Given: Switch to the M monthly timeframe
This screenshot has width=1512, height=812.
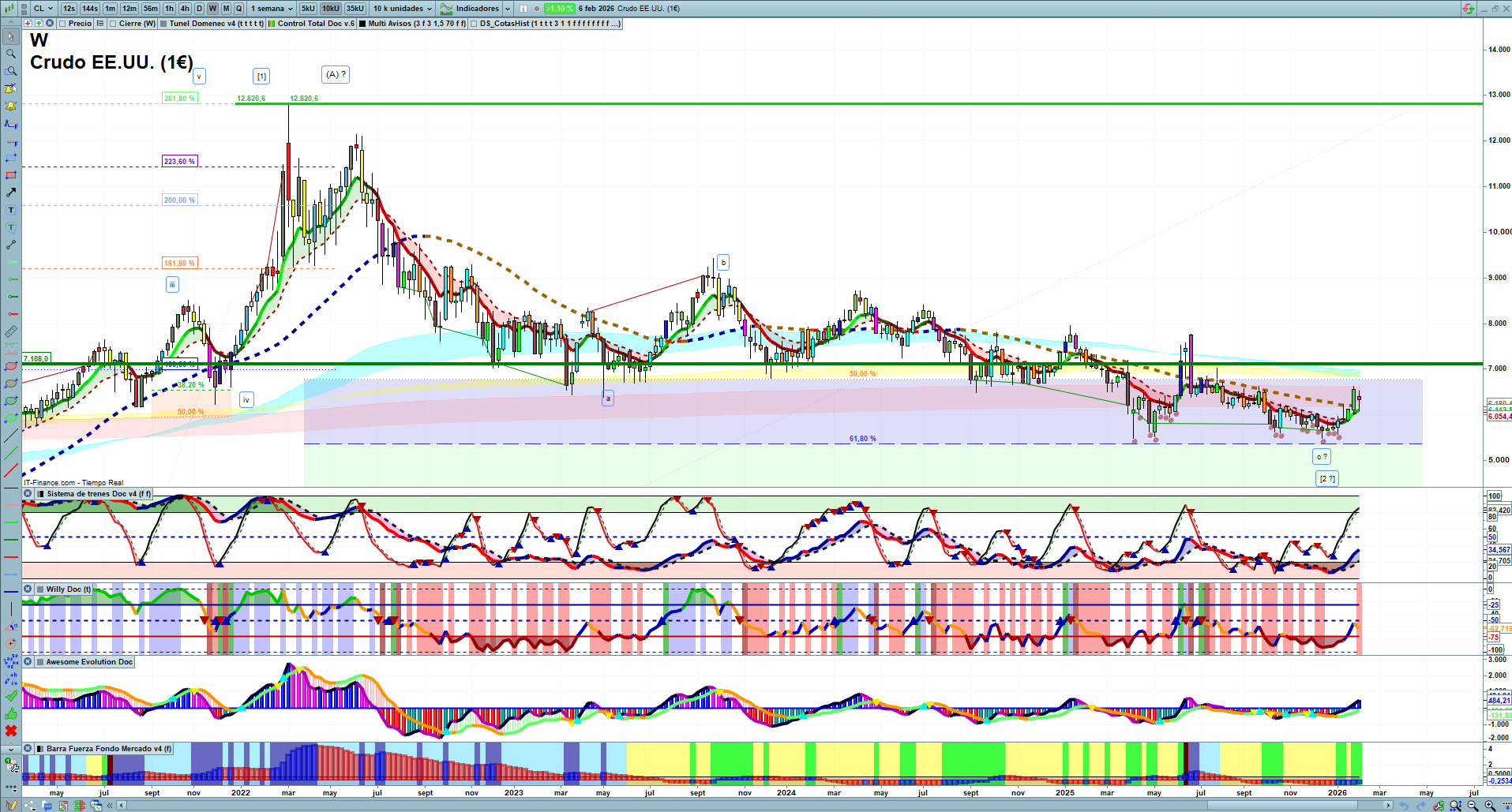Looking at the screenshot, I should point(226,9).
